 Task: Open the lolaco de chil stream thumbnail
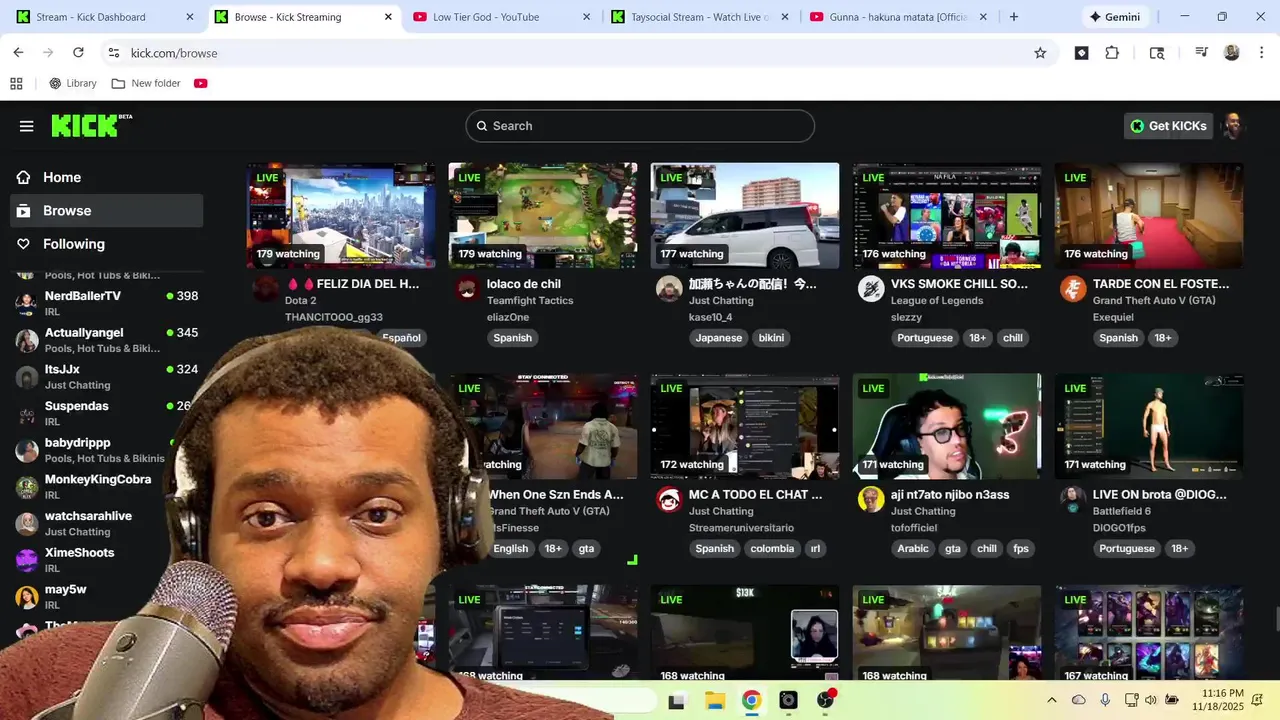(543, 216)
